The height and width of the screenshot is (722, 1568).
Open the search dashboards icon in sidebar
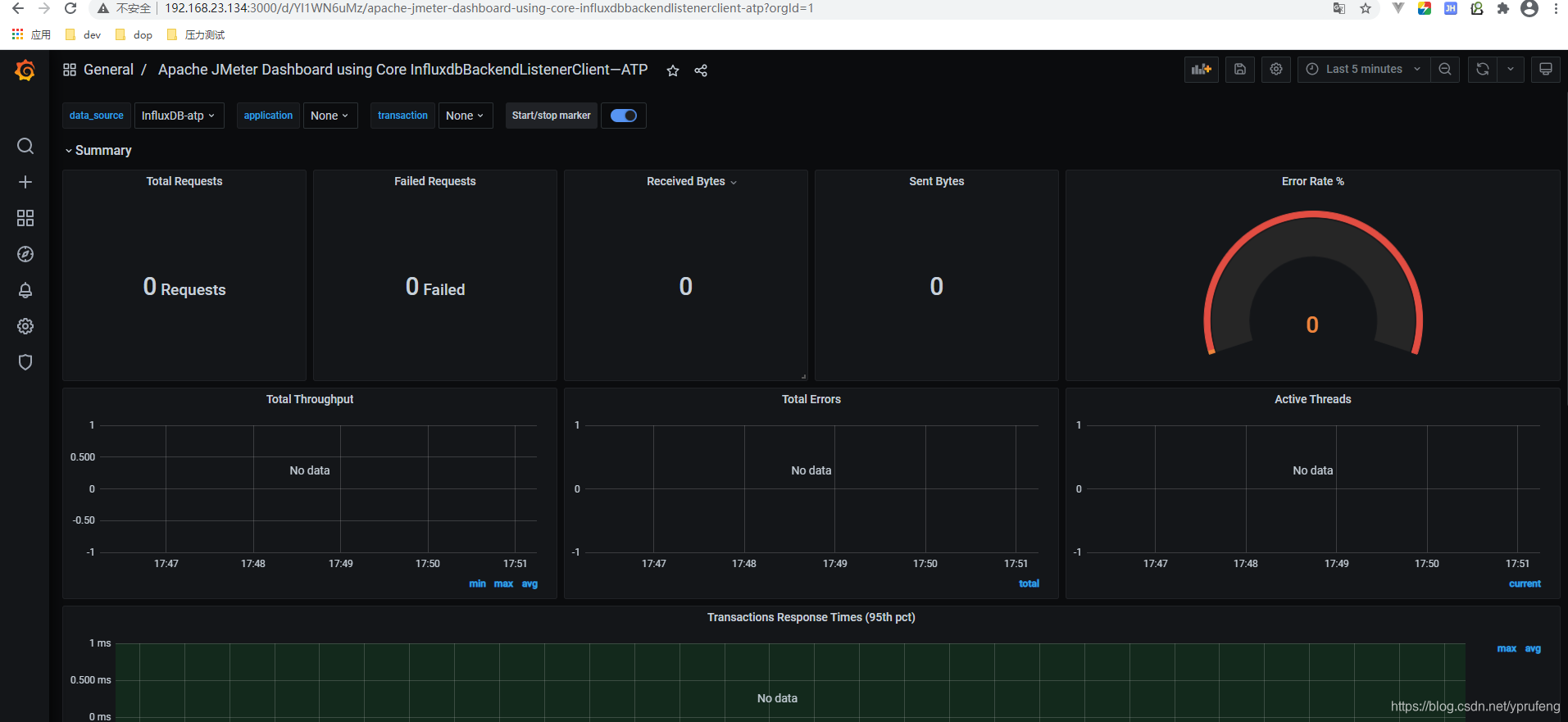point(25,146)
